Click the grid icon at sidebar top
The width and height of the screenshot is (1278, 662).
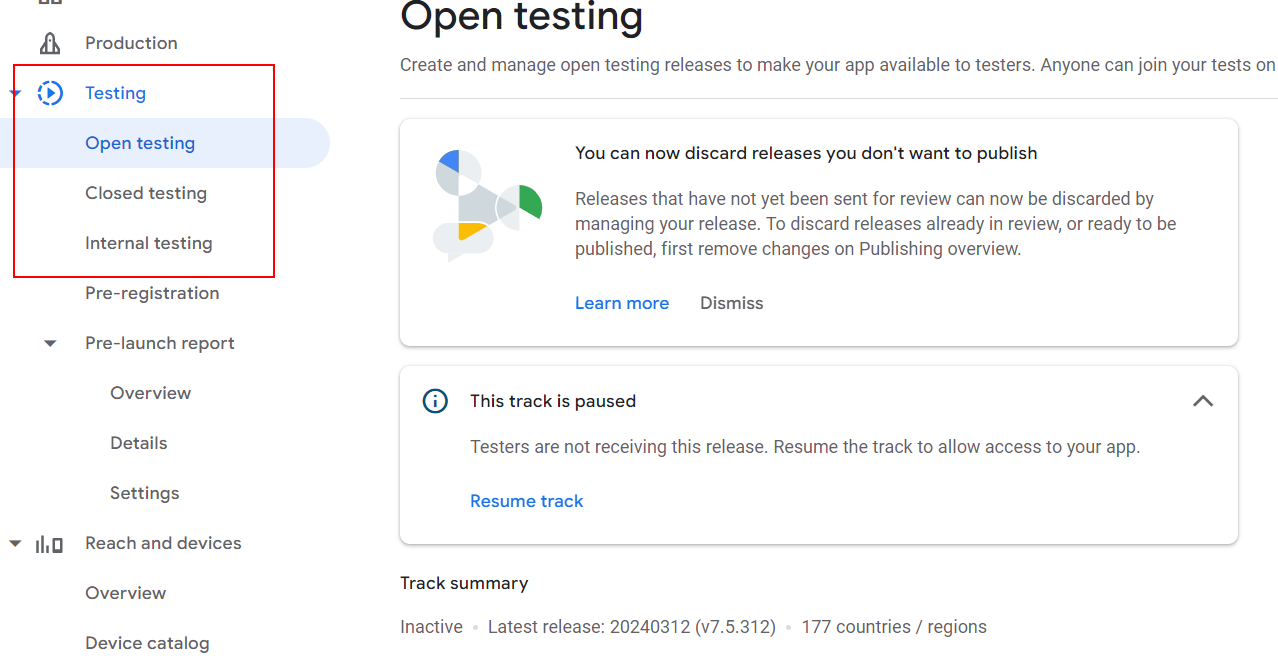point(49,5)
